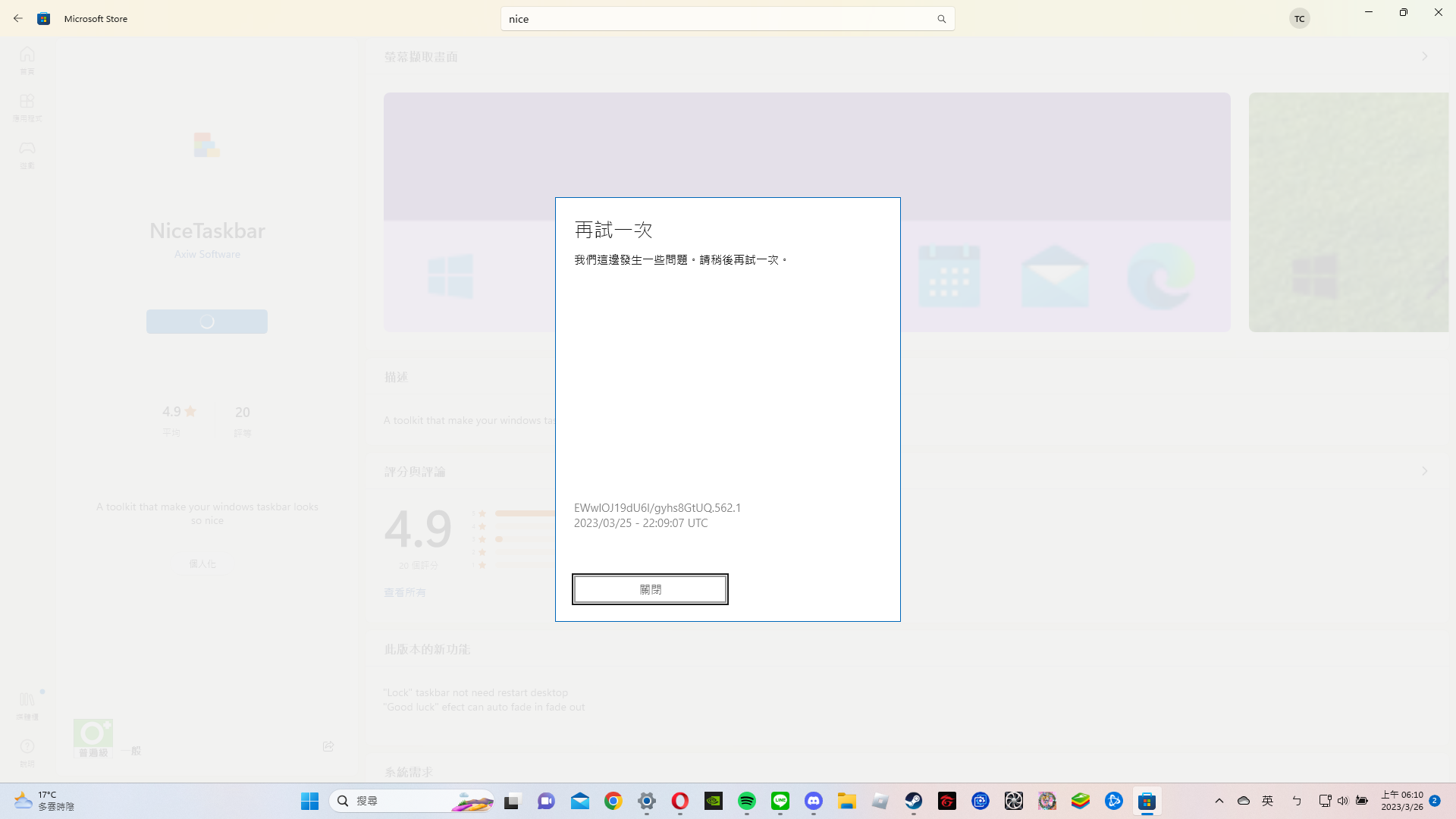Image resolution: width=1456 pixels, height=819 pixels.
Task: Open the Home section in sidebar
Action: click(x=27, y=60)
